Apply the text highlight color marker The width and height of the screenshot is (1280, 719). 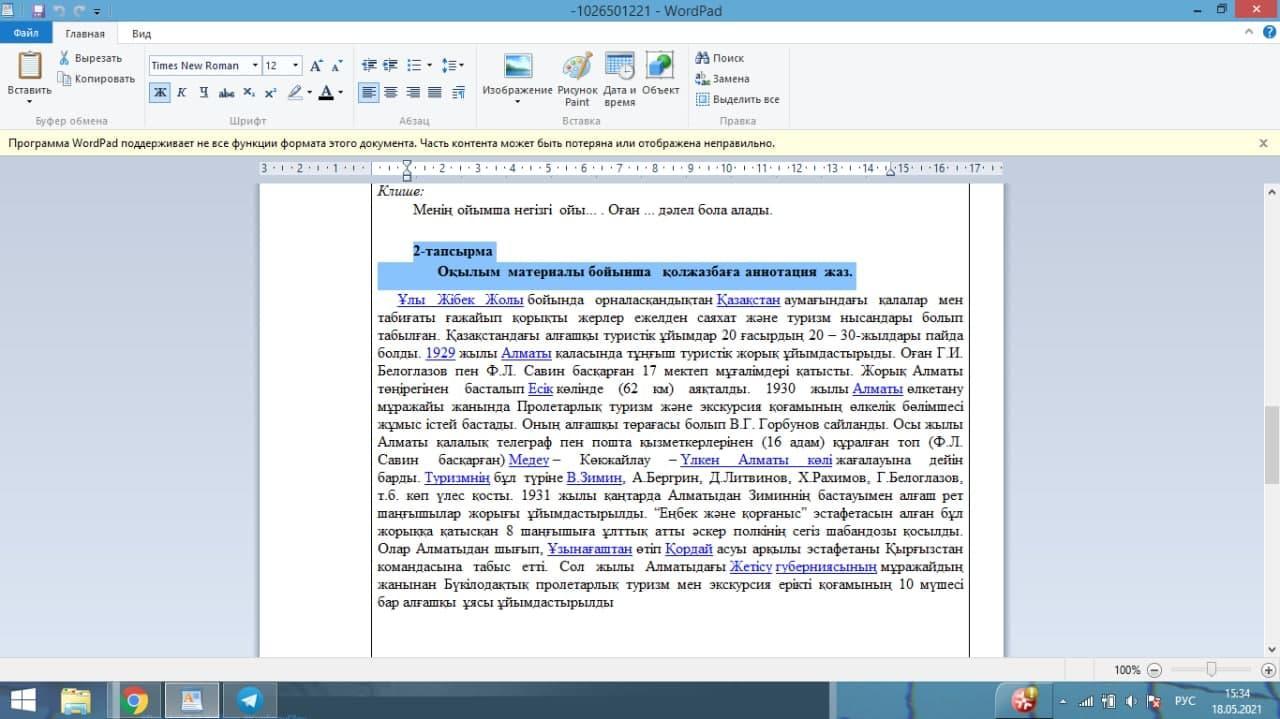pyautogui.click(x=294, y=92)
